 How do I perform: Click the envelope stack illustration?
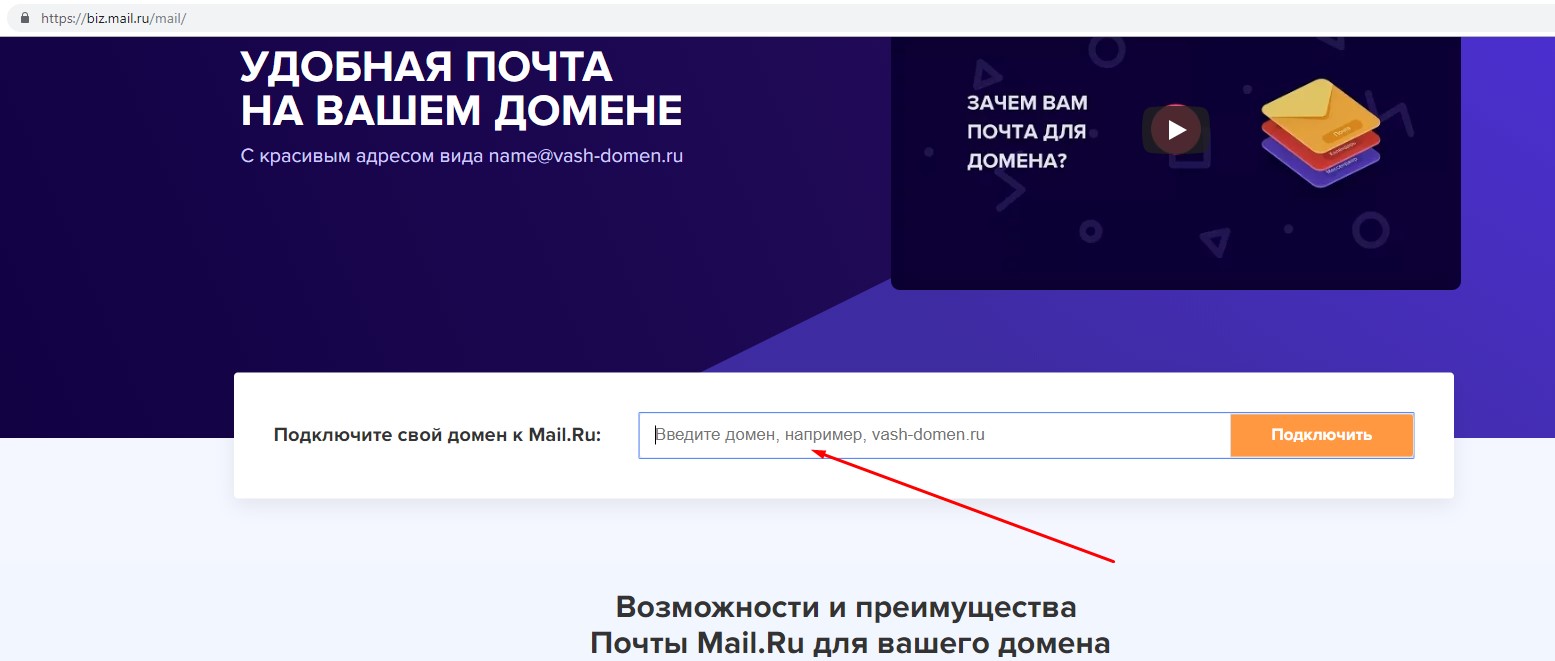1320,133
